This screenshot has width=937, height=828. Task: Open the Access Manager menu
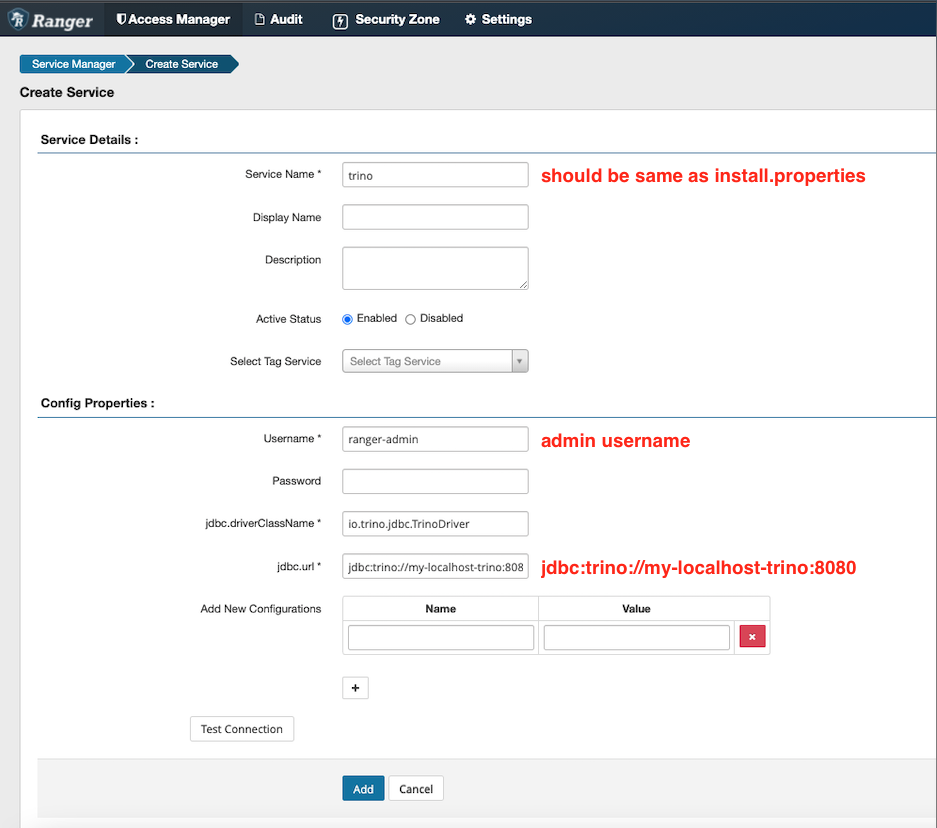point(173,19)
